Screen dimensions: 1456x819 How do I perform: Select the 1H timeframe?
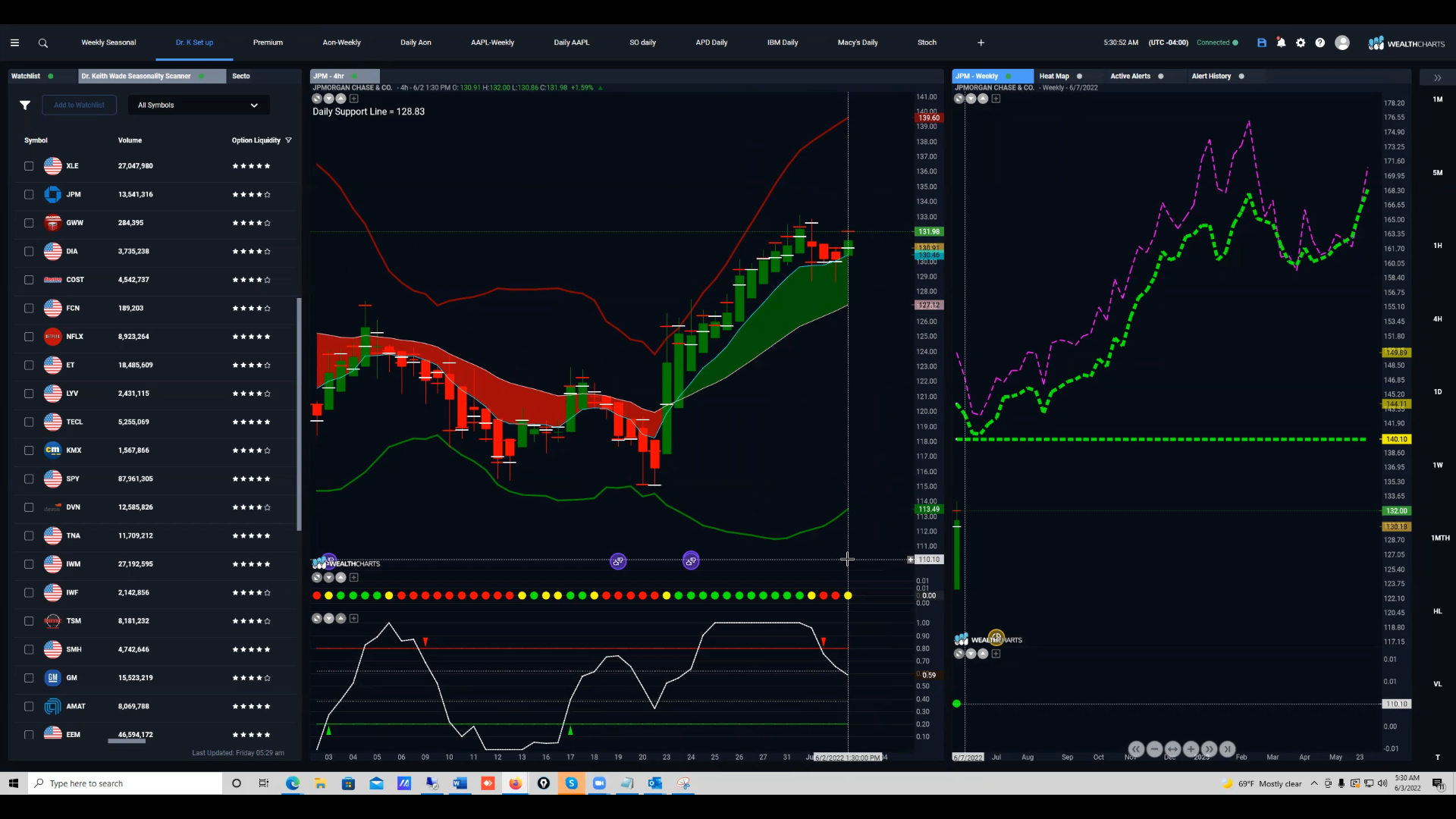(x=1437, y=246)
